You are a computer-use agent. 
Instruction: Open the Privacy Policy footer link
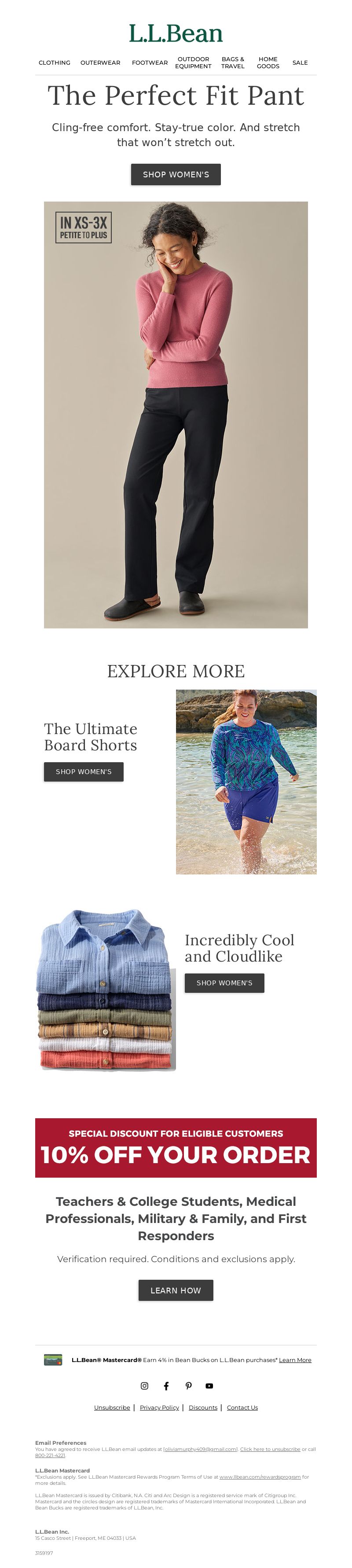(160, 1407)
